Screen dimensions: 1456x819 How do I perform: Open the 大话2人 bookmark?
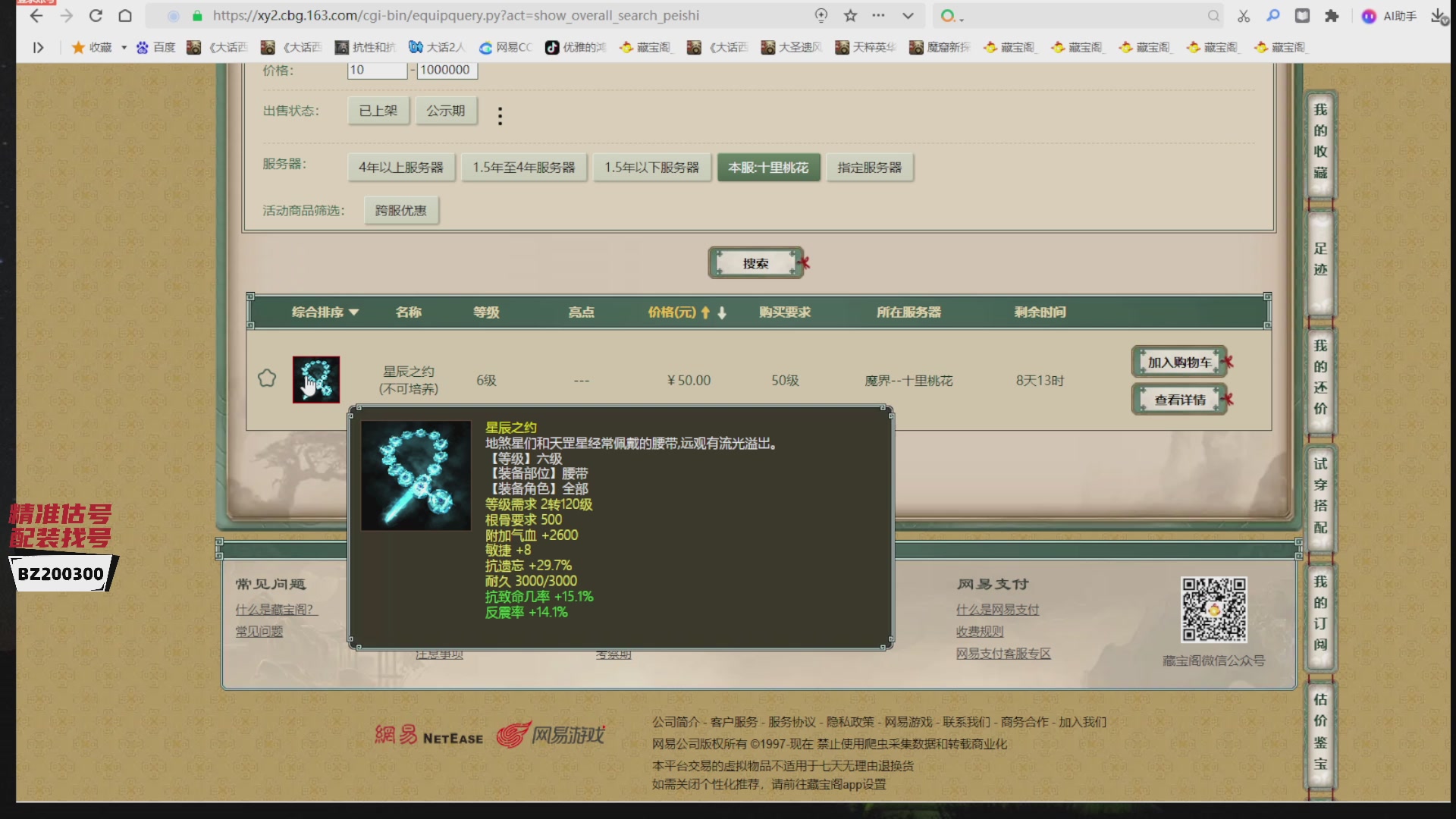437,47
